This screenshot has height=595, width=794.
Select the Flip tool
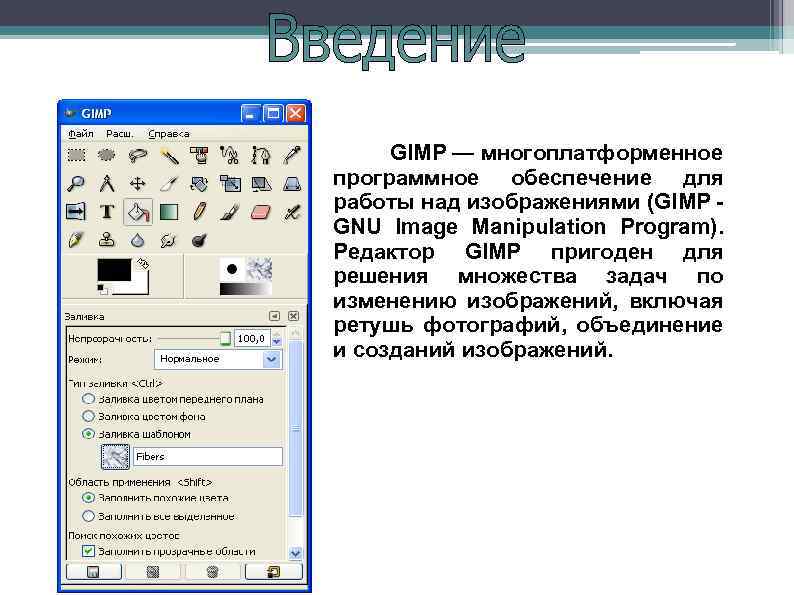pyautogui.click(x=76, y=212)
